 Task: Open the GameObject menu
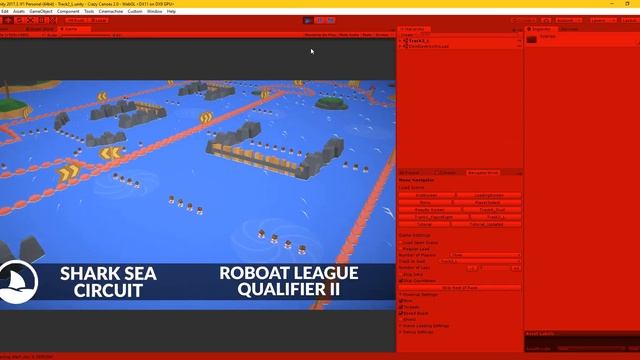[x=41, y=11]
